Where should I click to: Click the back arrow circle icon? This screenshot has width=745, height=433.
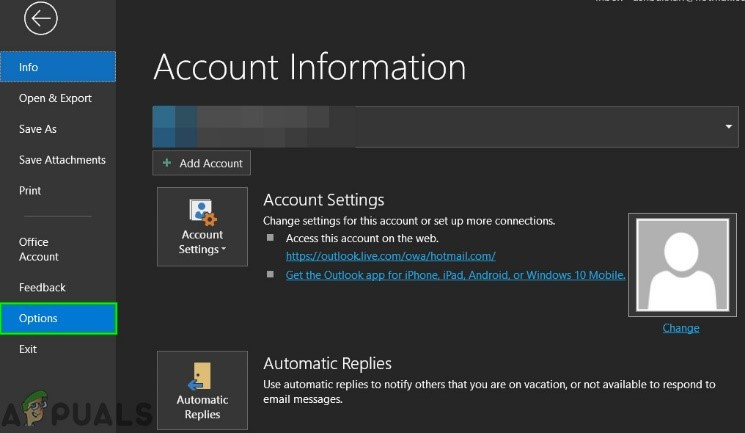41,18
